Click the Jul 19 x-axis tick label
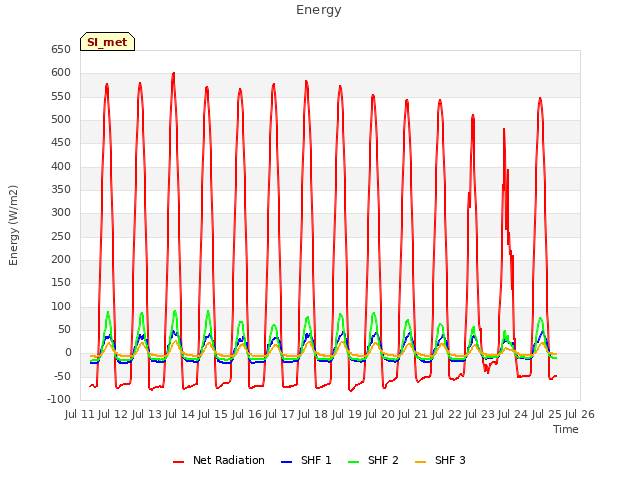 347,415
